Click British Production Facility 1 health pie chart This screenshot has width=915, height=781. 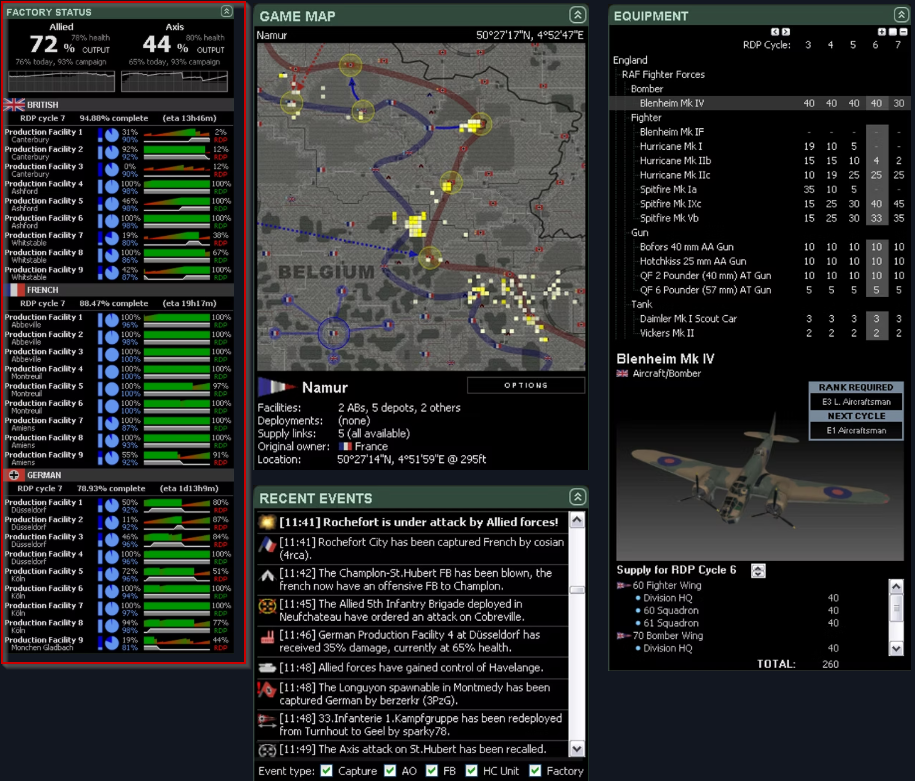(111, 135)
